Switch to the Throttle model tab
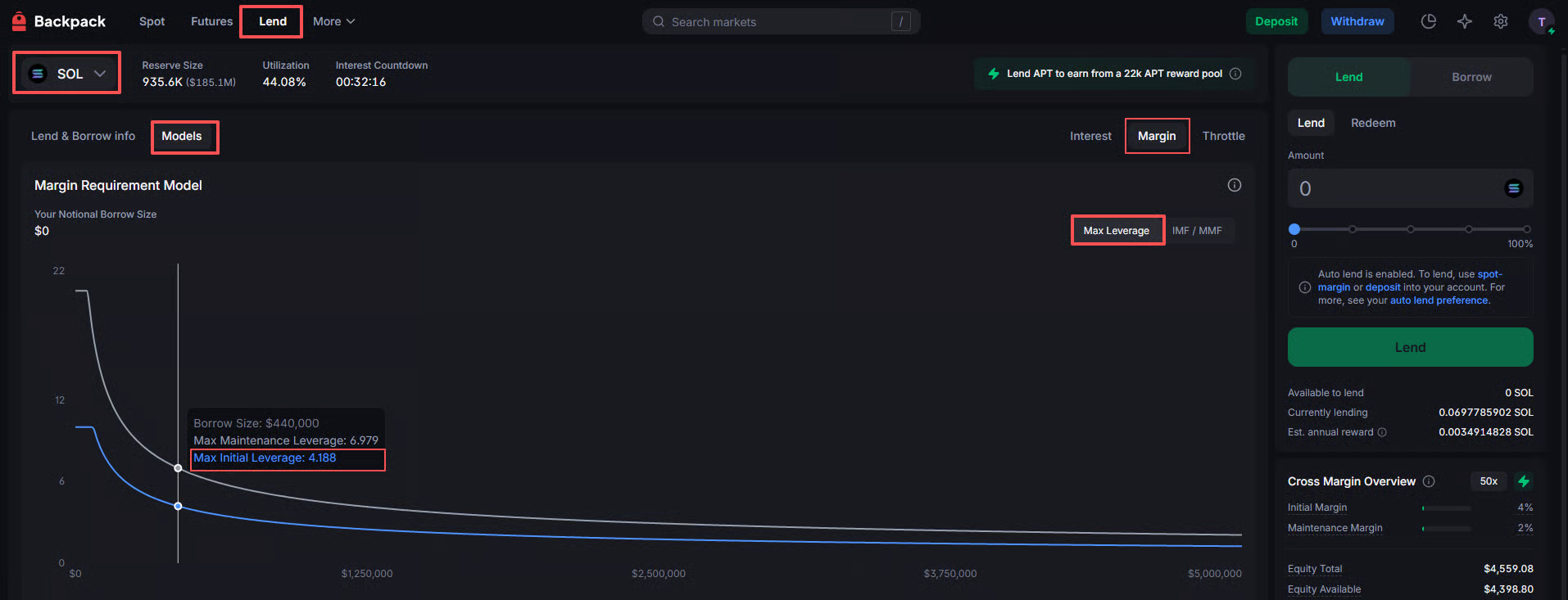Viewport: 1568px width, 600px height. pos(1223,136)
